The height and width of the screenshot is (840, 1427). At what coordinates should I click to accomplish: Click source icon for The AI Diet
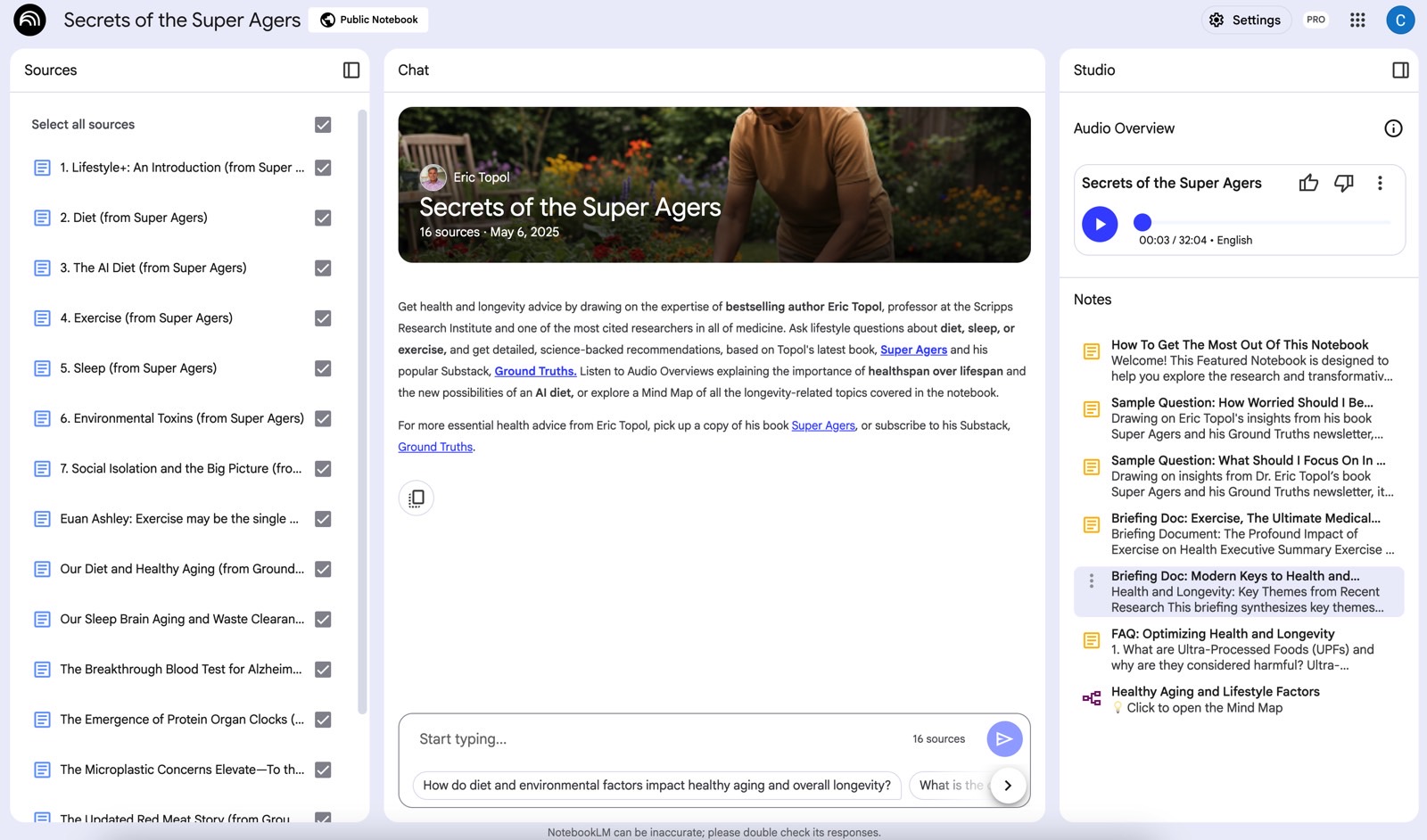(x=42, y=268)
